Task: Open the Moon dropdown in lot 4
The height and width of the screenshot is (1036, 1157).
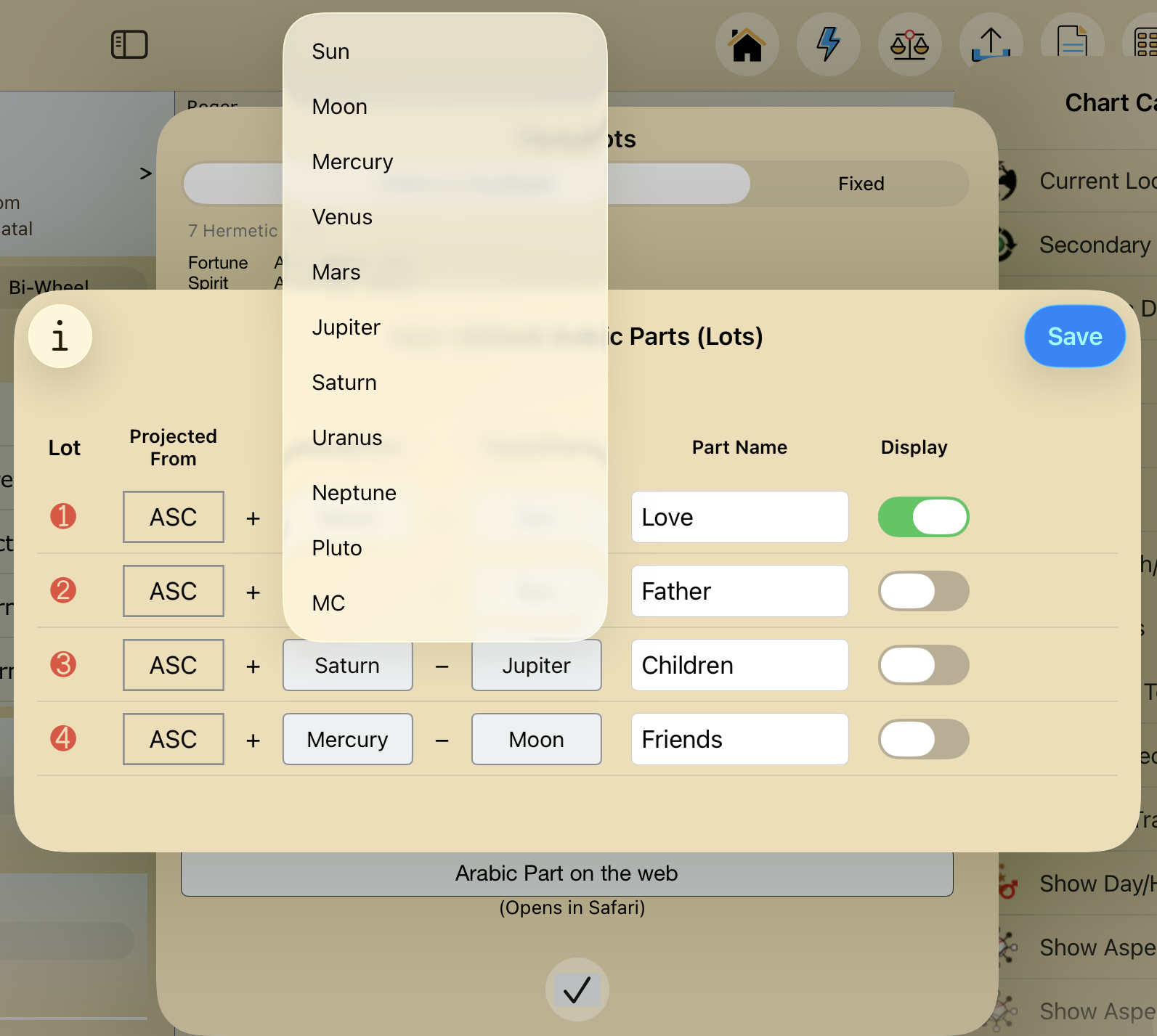Action: point(537,739)
